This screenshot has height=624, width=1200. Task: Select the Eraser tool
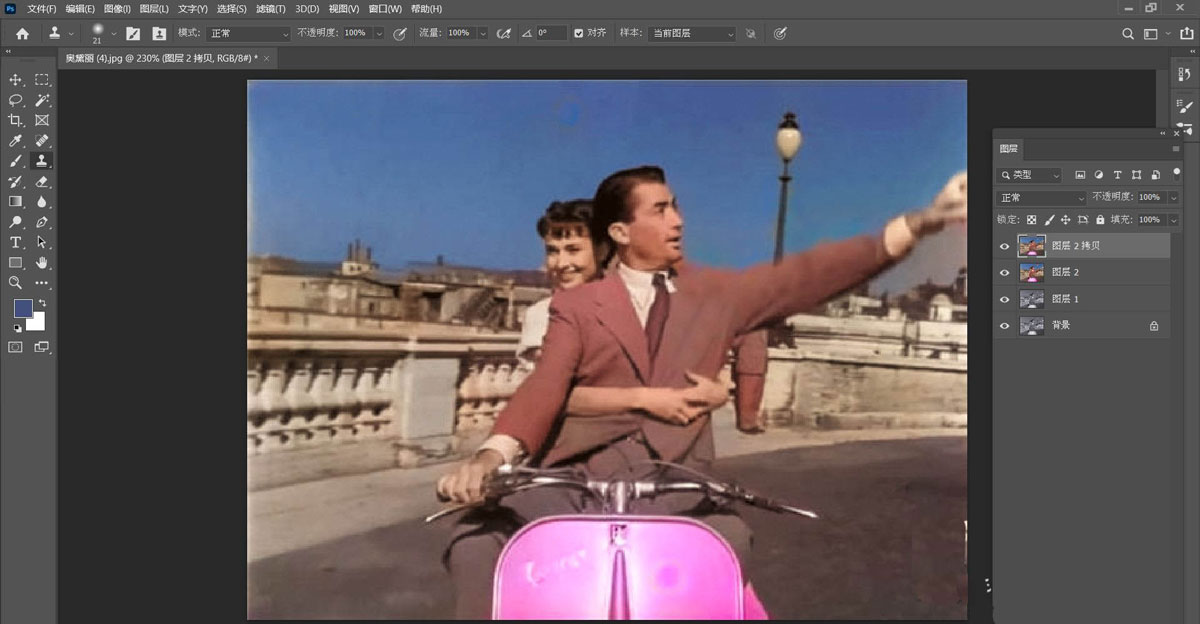coord(42,182)
